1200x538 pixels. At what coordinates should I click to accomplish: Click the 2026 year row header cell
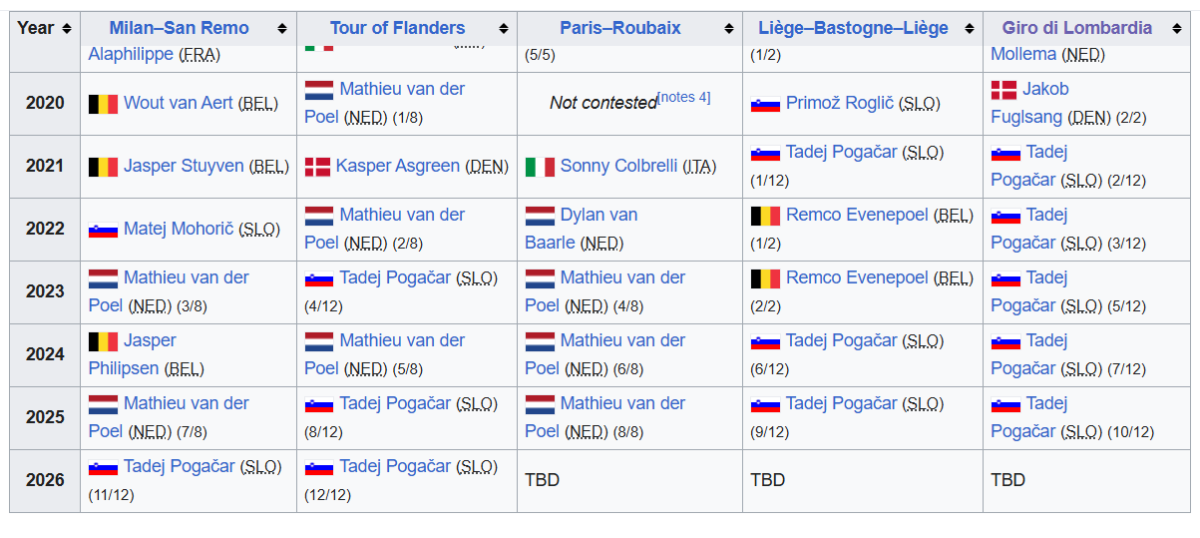coord(45,480)
